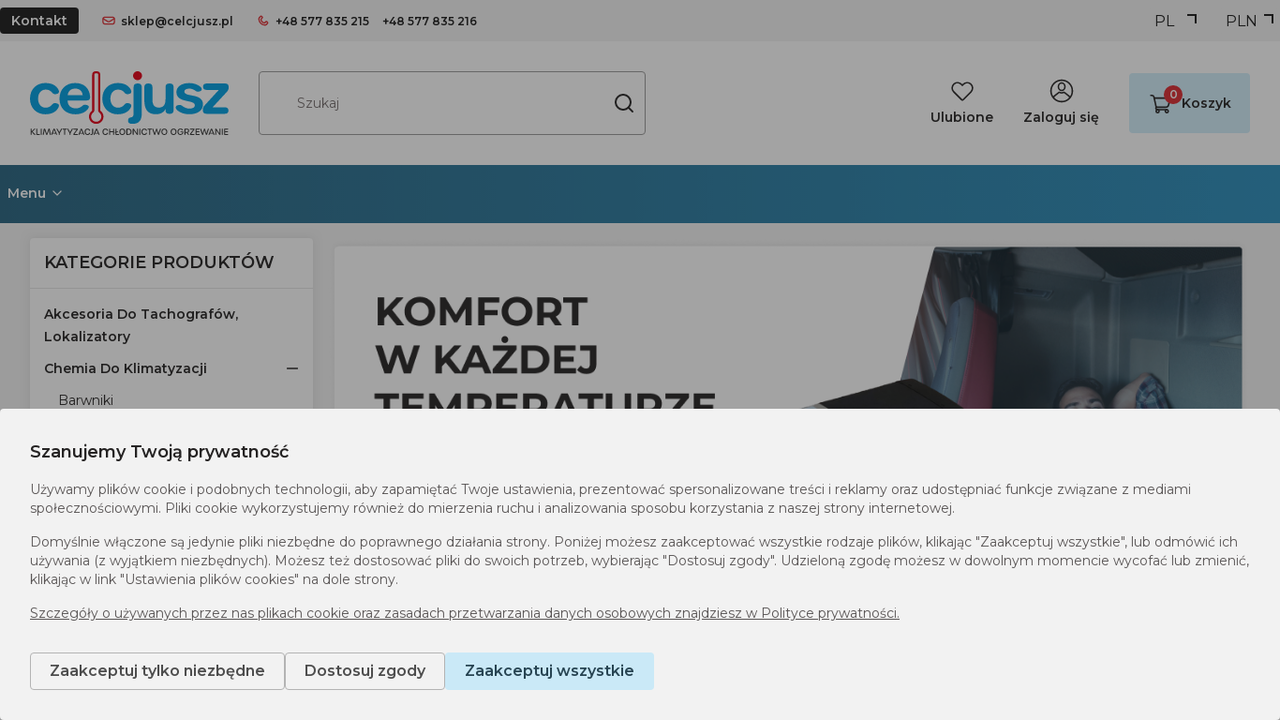Click the Kategorie Produktów header

point(159,262)
